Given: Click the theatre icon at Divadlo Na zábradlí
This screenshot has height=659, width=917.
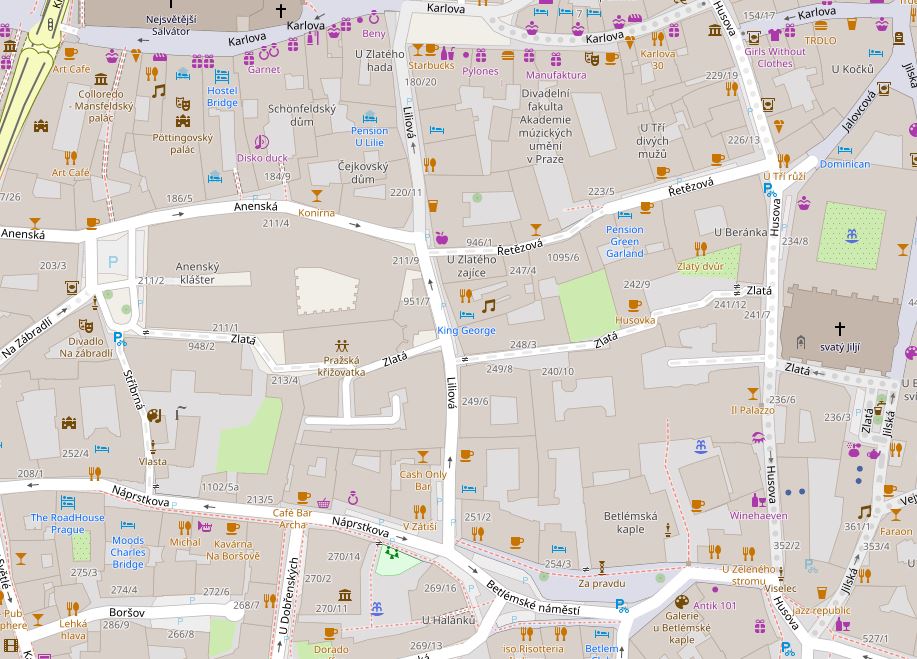Looking at the screenshot, I should tap(86, 326).
